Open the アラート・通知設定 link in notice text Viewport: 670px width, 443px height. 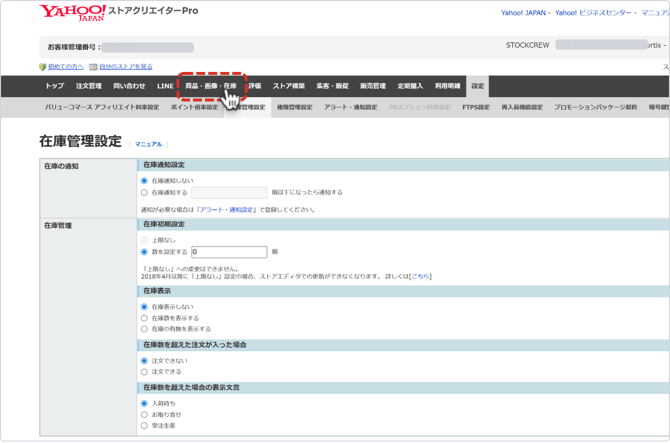pos(227,210)
